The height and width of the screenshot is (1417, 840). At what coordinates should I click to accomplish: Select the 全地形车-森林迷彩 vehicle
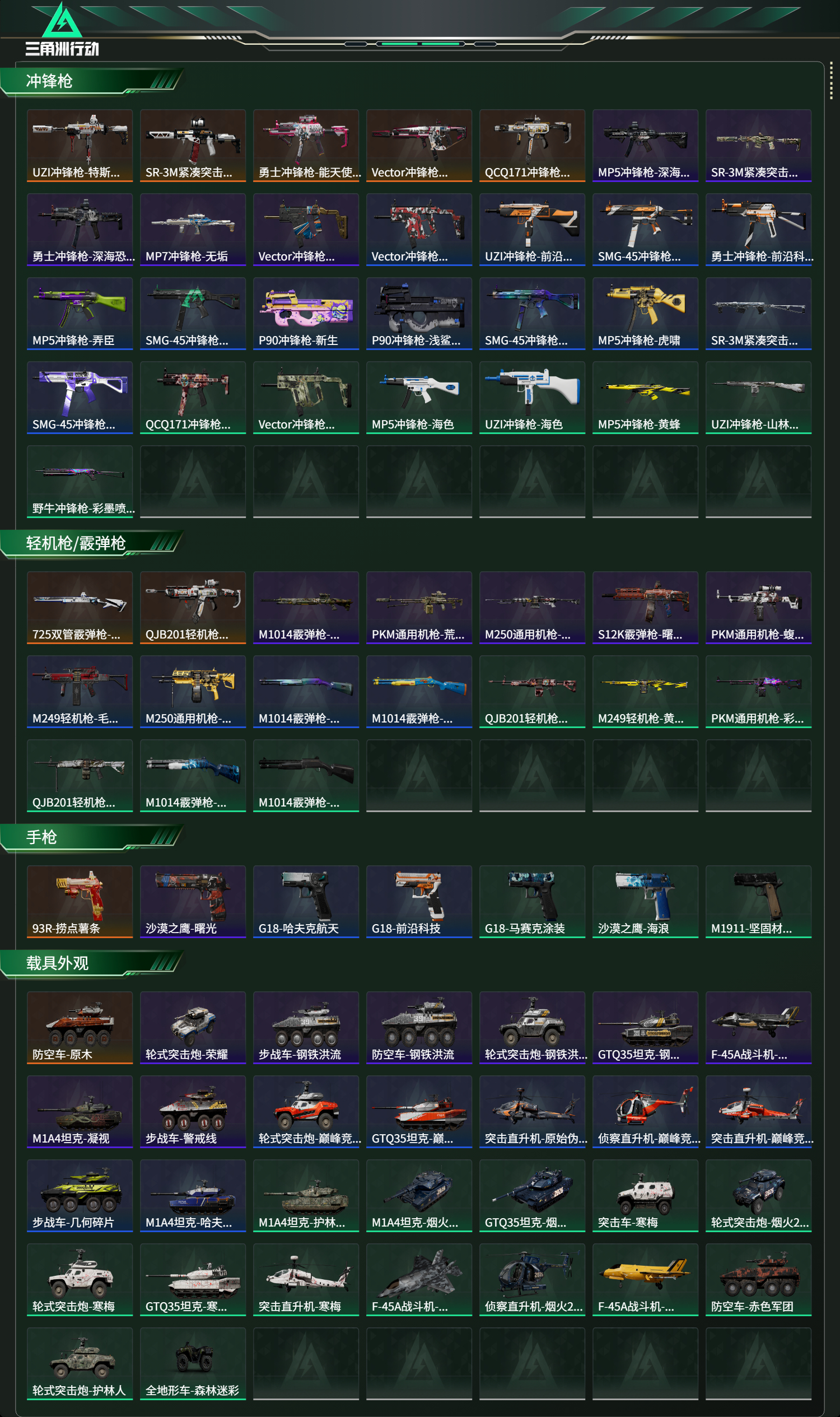tap(193, 1364)
